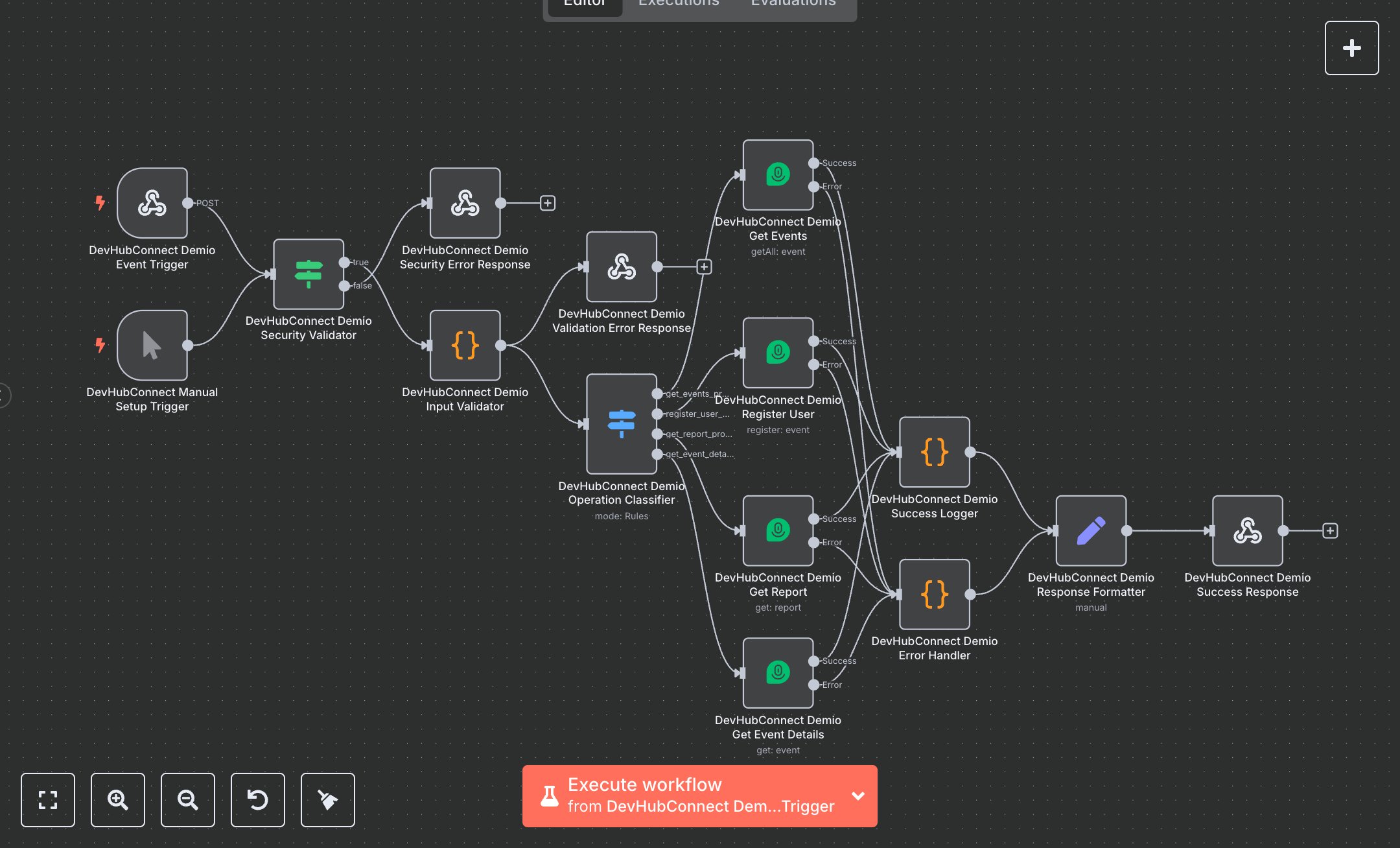Viewport: 1400px width, 848px height.
Task: Open the Response Formatter edit node
Action: pos(1090,530)
